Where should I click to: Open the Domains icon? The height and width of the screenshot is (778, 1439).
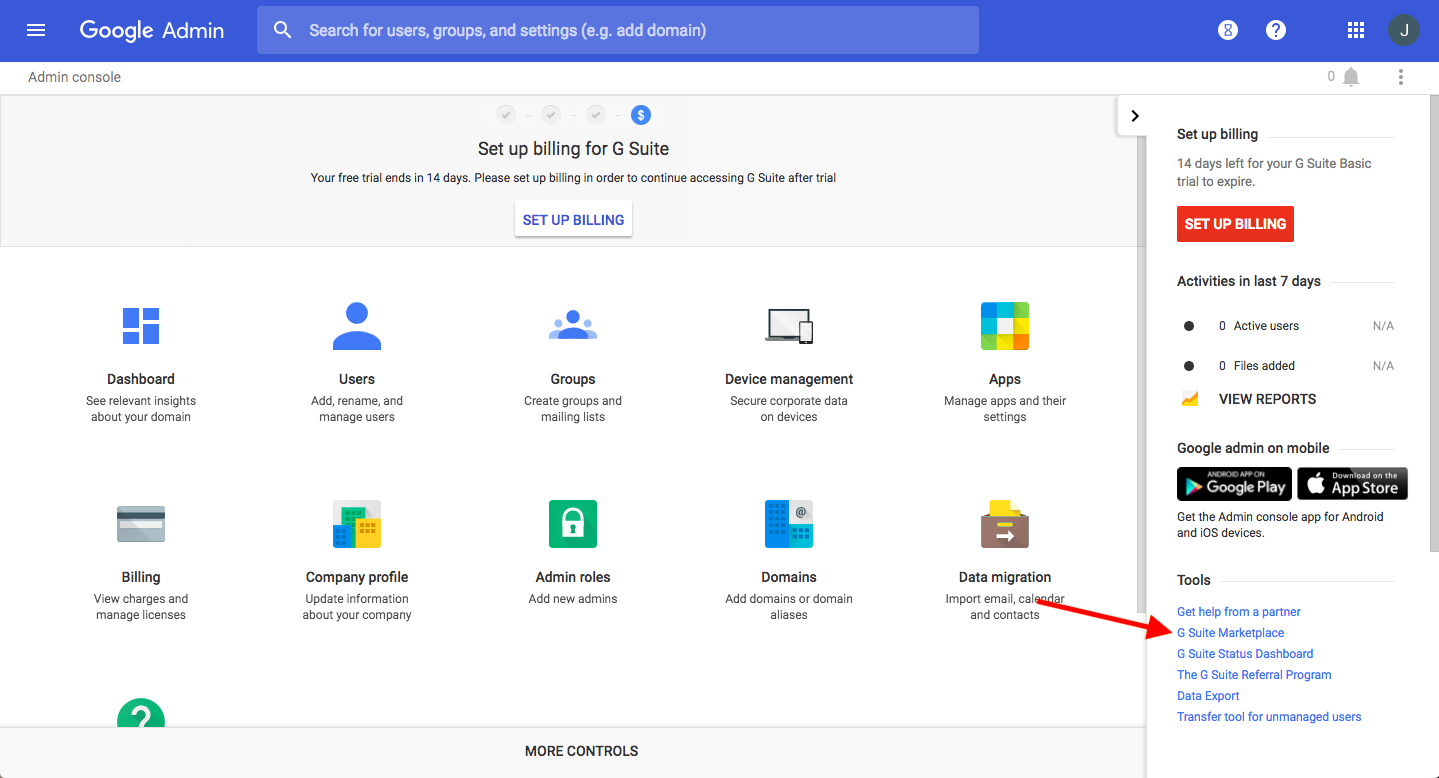click(789, 524)
